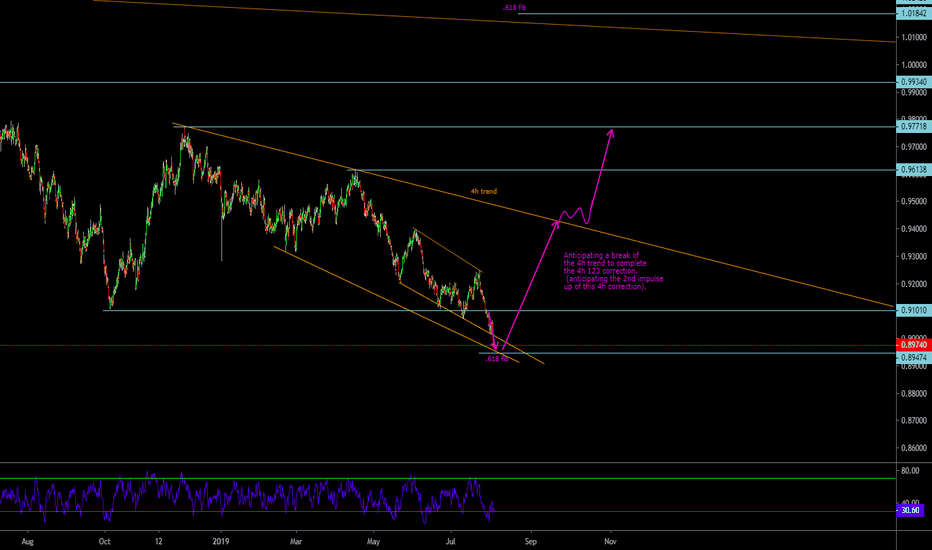The height and width of the screenshot is (550, 932).
Task: Click the 2019 label on time axis
Action: (x=221, y=542)
